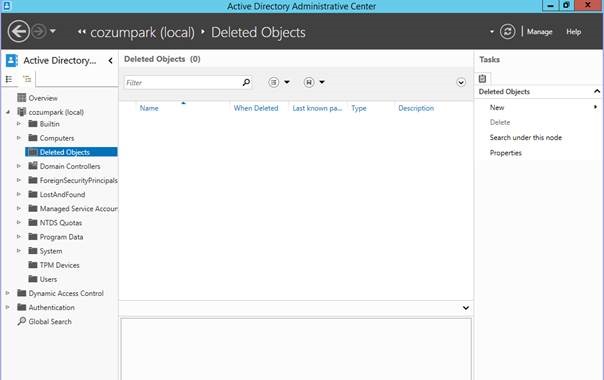Select Overview in the navigation tree
This screenshot has width=604, height=380.
(43, 98)
